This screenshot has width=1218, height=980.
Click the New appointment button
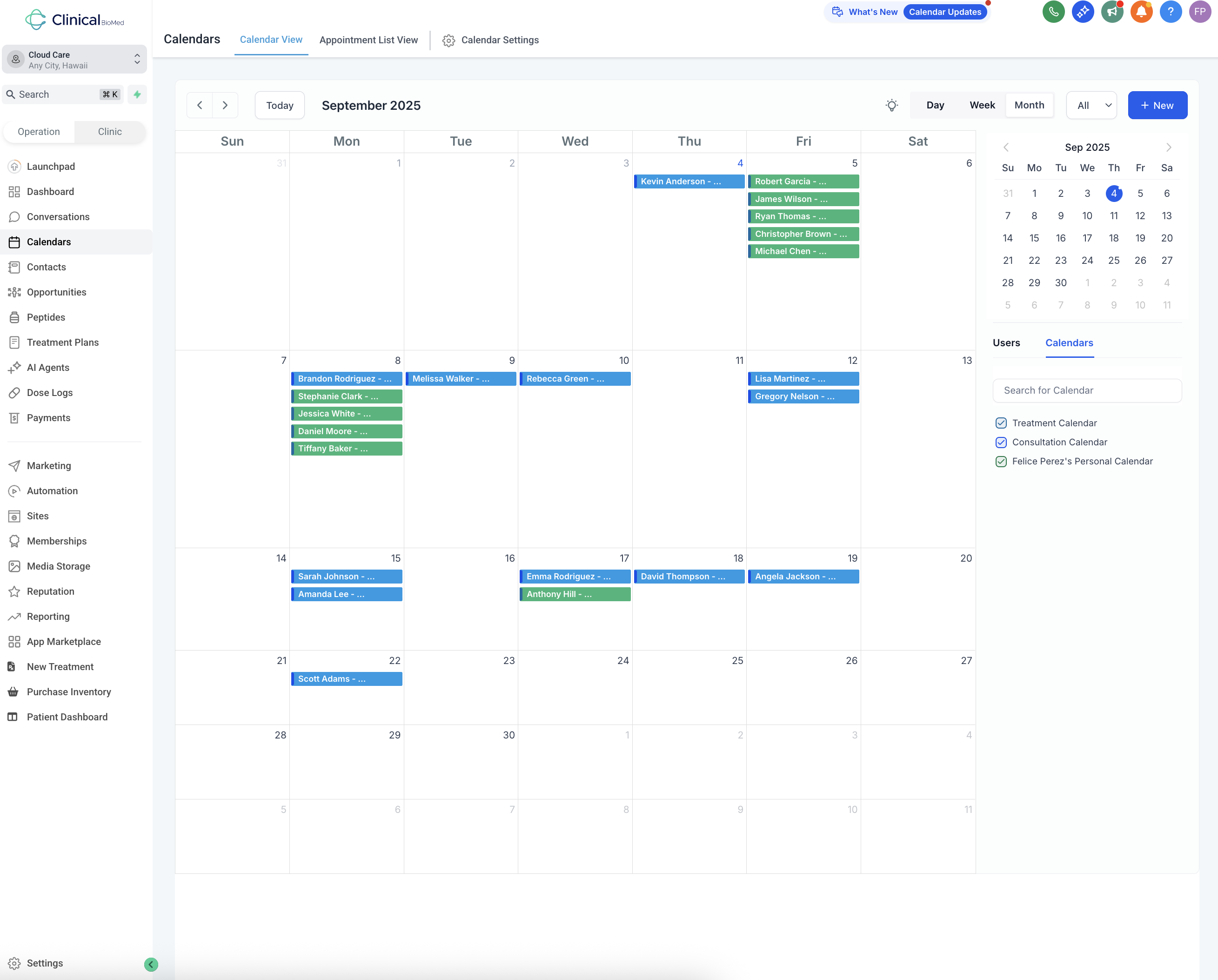click(x=1157, y=106)
